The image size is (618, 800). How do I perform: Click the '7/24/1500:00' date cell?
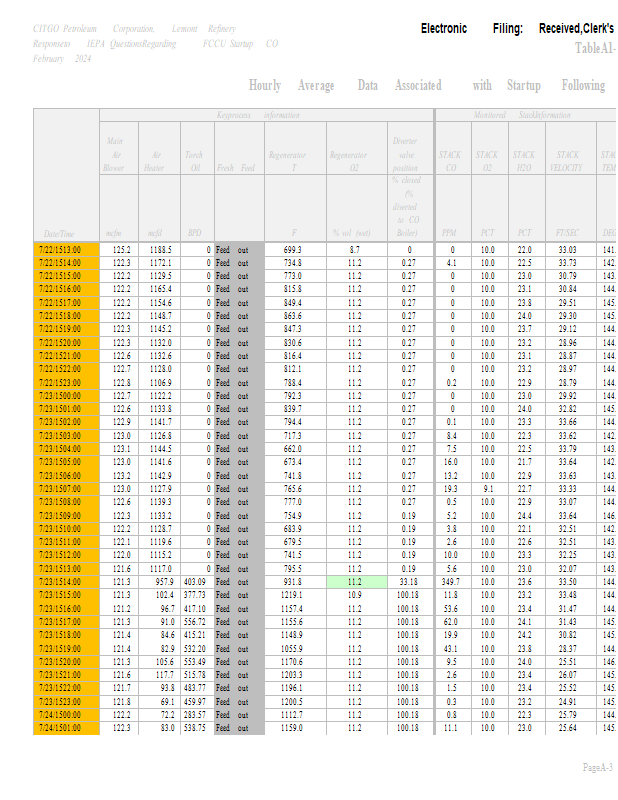tap(66, 715)
